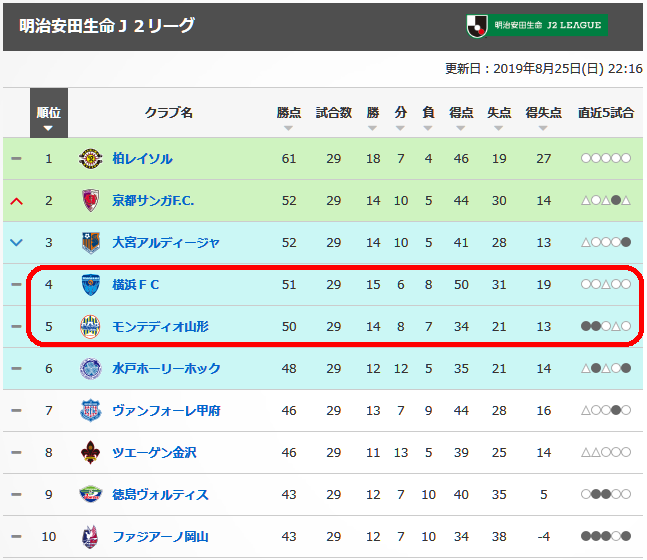Click the Omiya Ardija club crest

(90, 243)
